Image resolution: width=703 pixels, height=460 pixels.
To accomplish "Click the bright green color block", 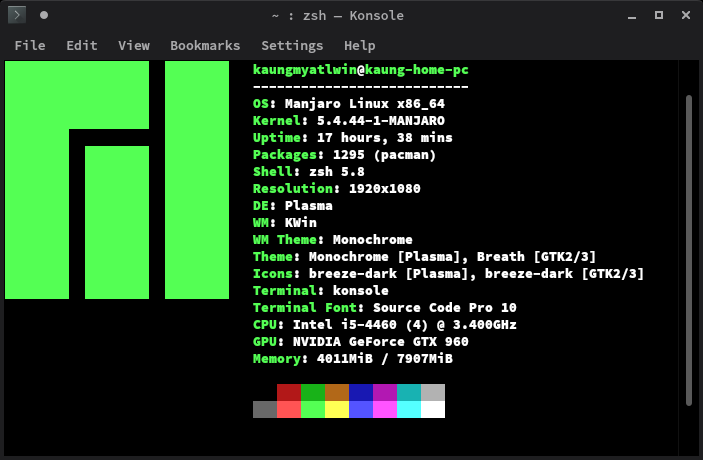I will (x=313, y=409).
